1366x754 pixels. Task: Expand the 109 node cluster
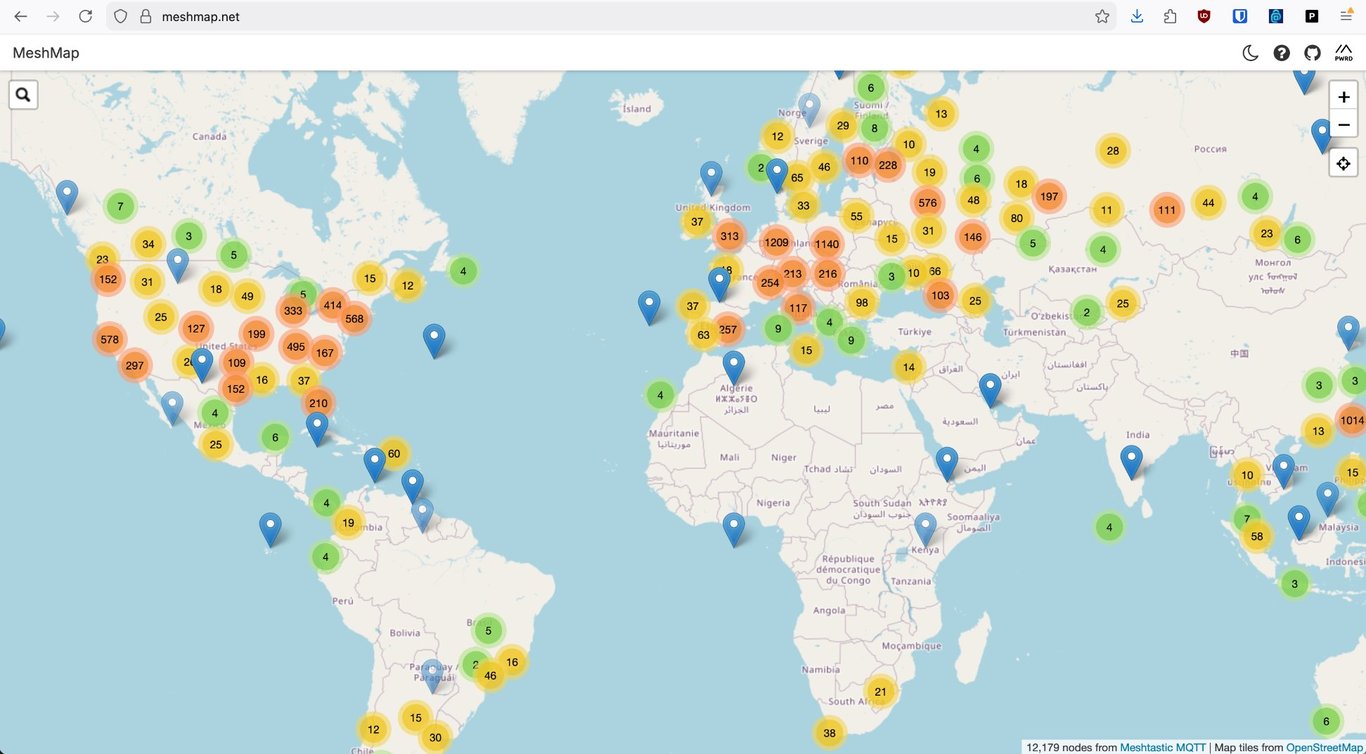coord(236,362)
